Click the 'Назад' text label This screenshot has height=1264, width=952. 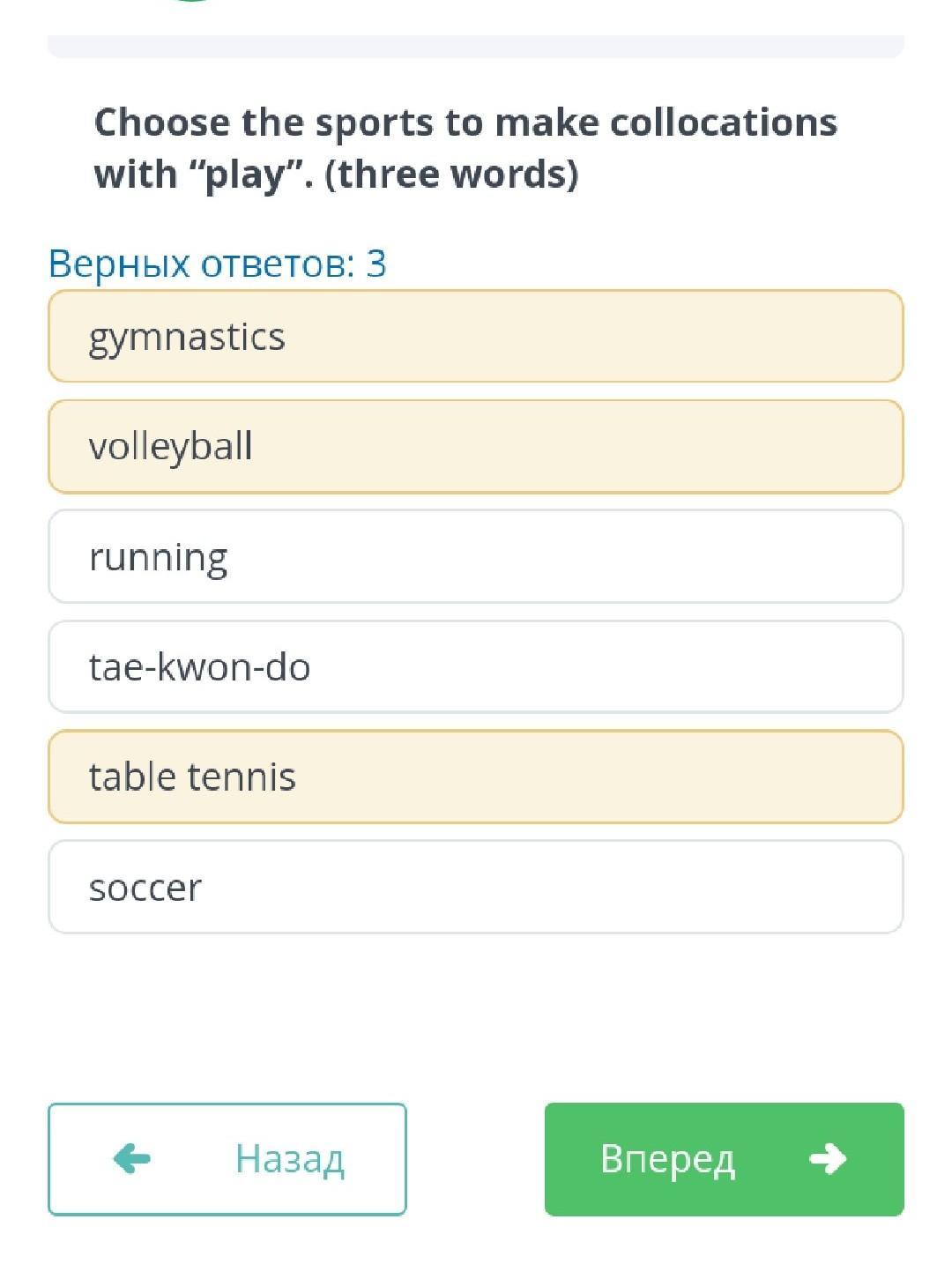point(289,1158)
